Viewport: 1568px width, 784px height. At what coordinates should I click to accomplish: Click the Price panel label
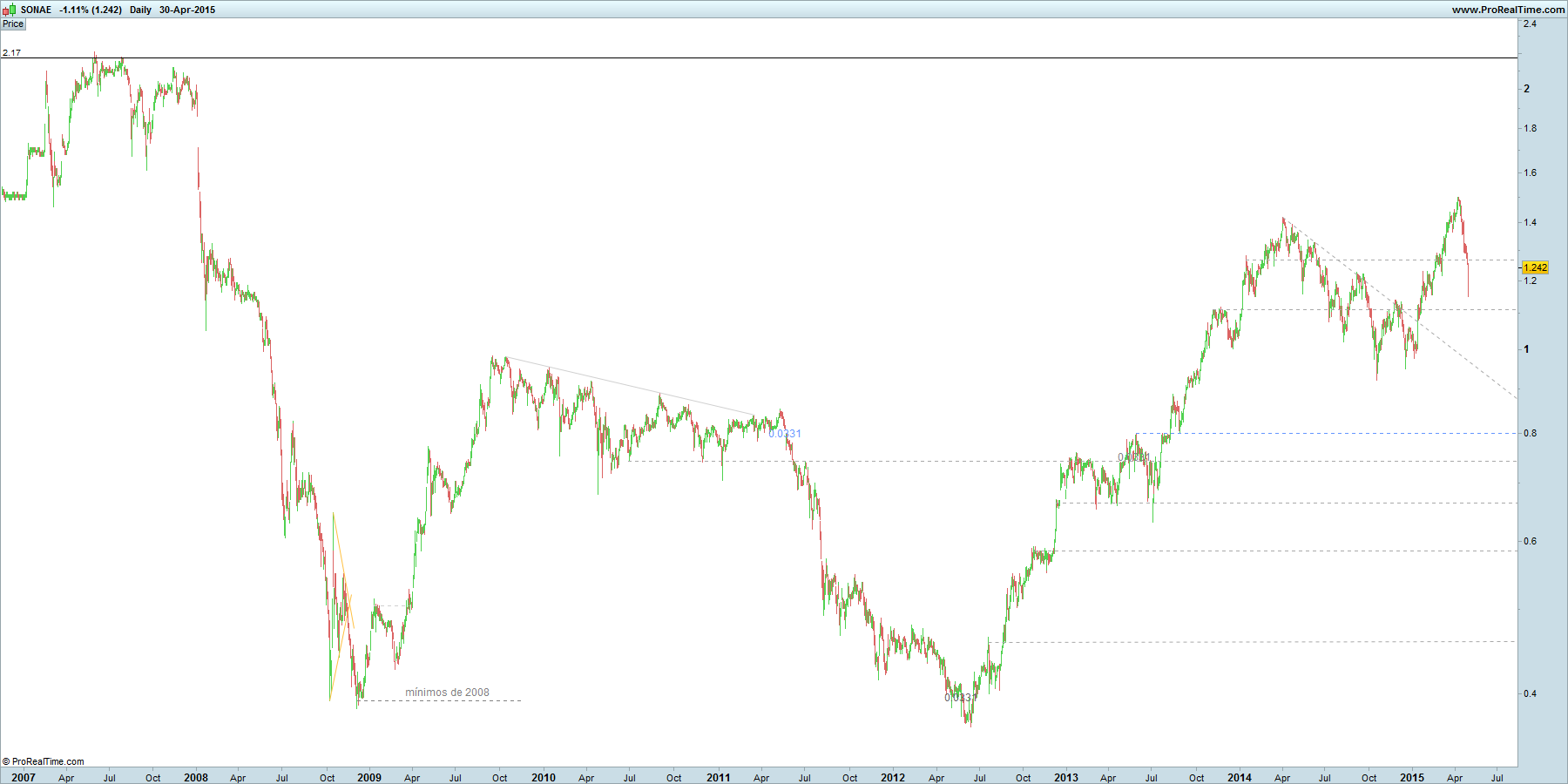pos(13,24)
